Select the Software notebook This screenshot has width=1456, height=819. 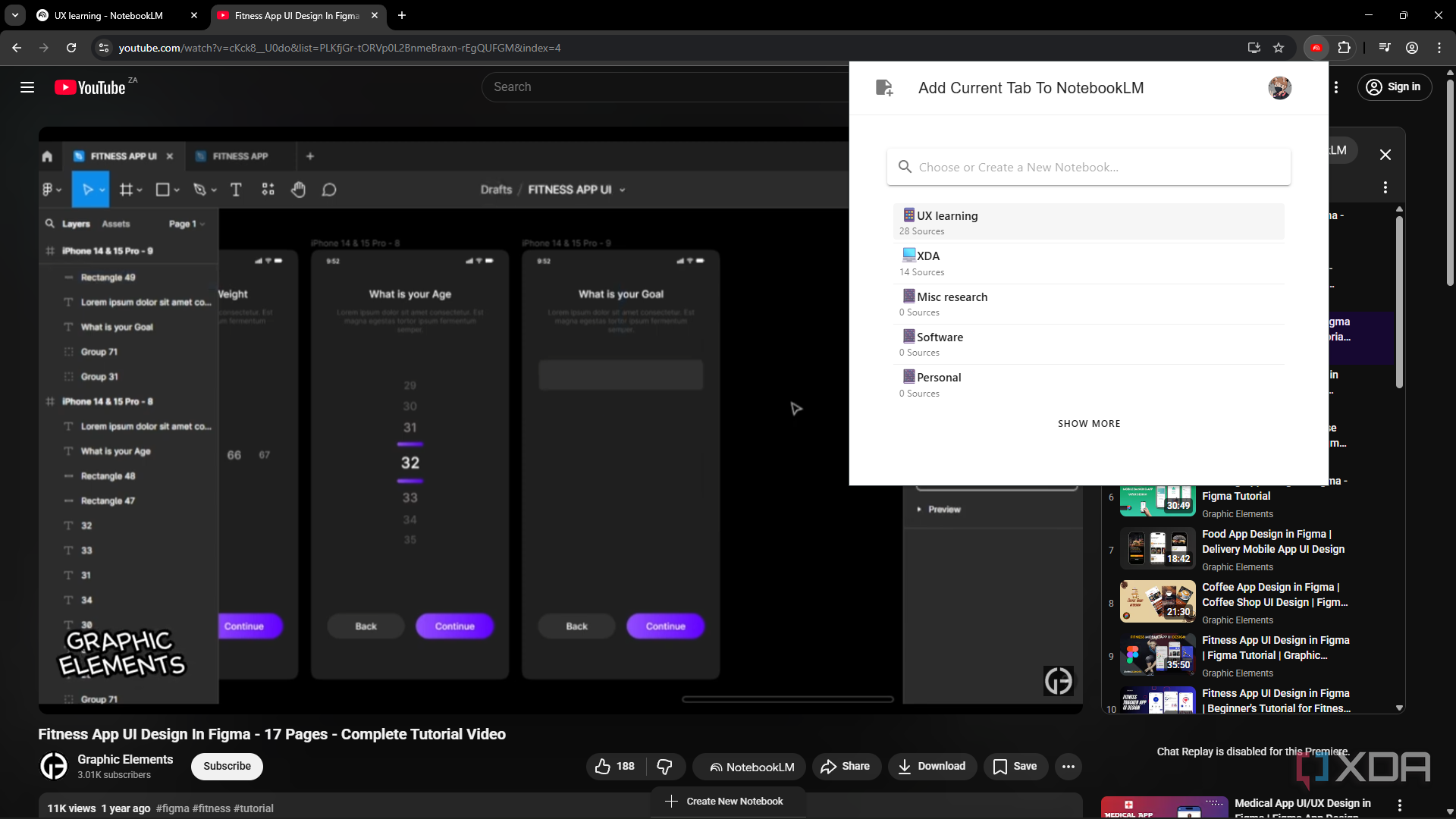(1088, 344)
